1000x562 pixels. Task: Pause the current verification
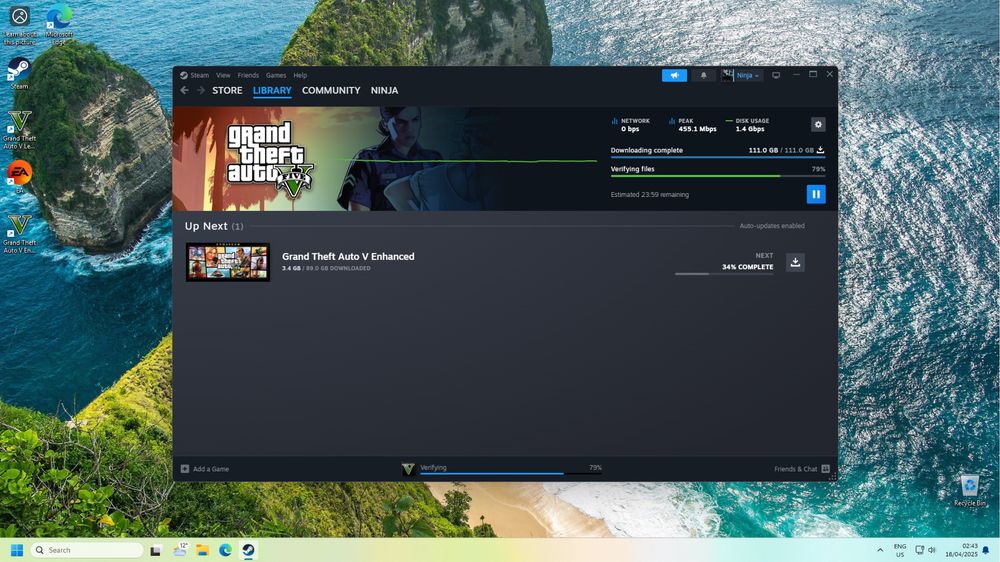(816, 194)
